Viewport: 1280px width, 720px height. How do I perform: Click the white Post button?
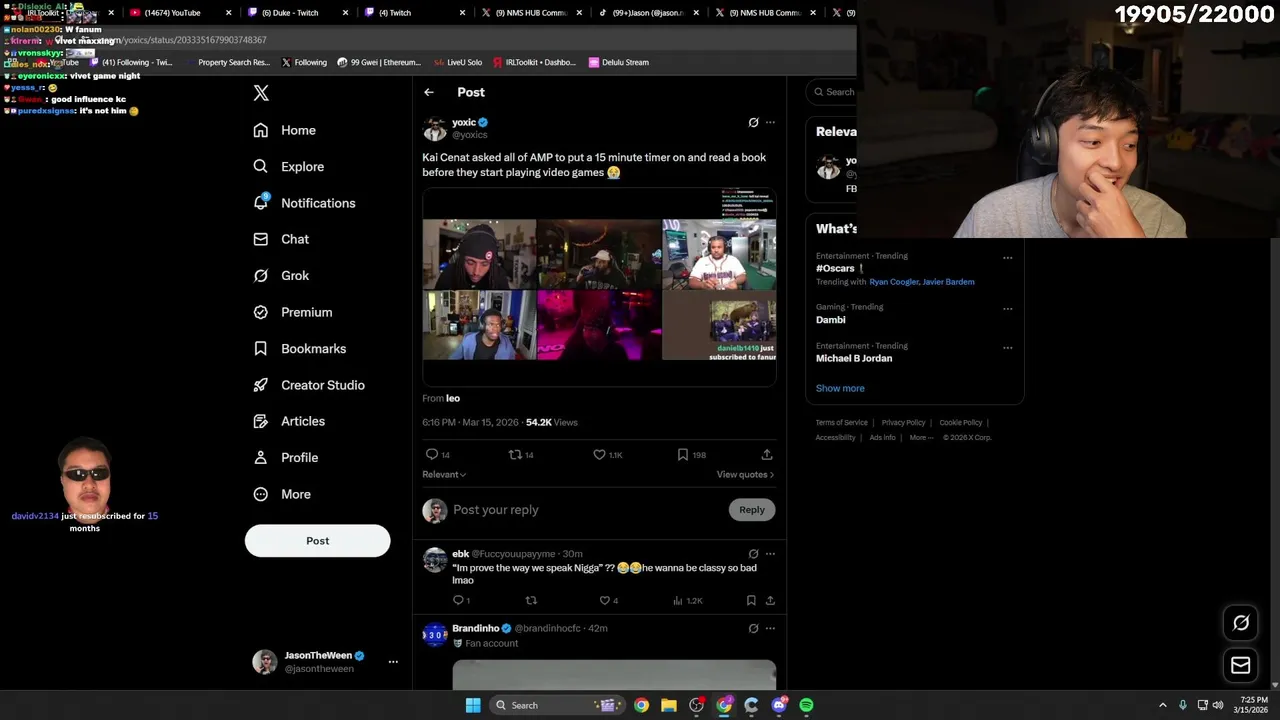[x=317, y=541]
